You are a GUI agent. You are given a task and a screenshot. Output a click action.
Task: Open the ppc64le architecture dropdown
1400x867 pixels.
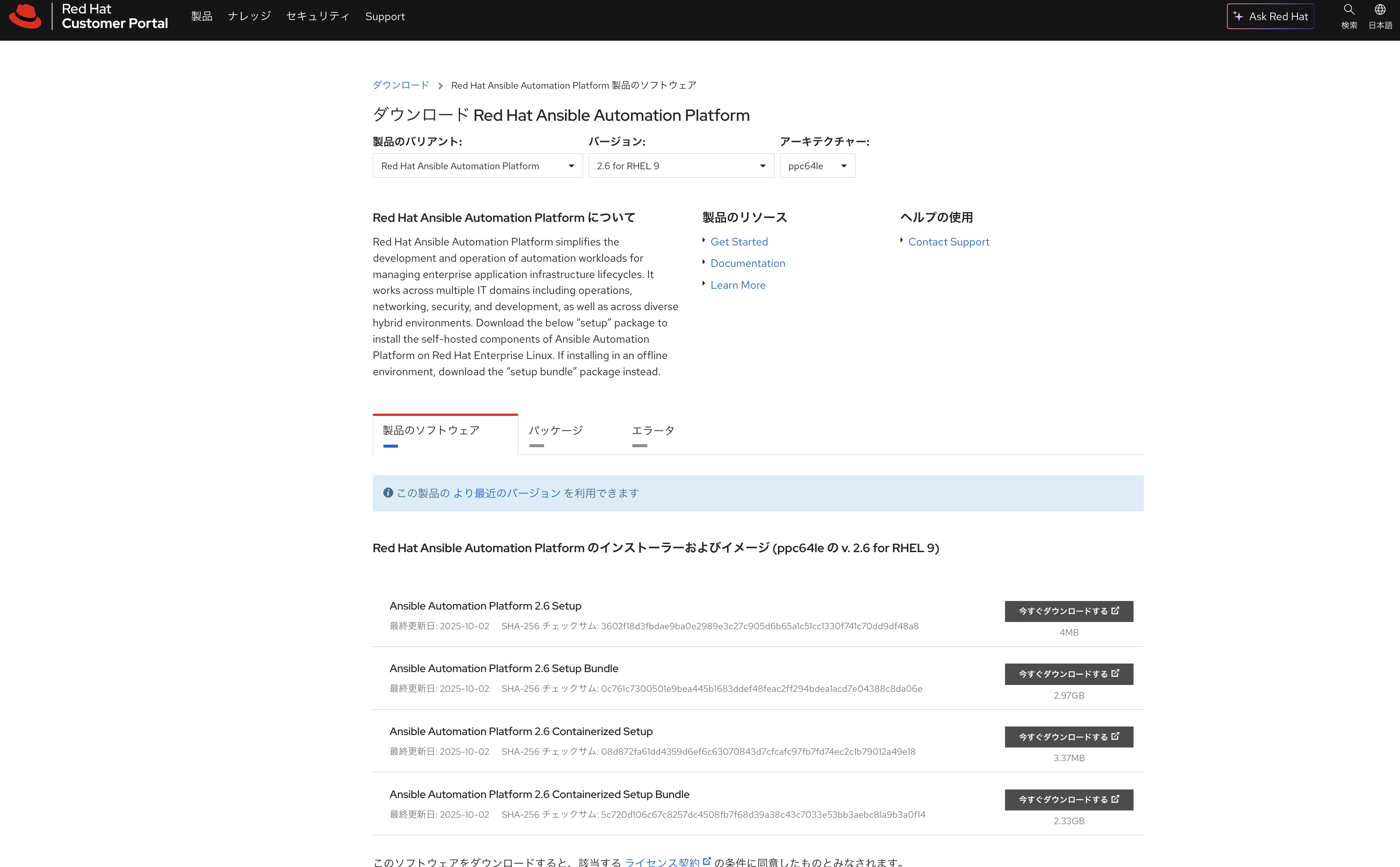(x=817, y=166)
